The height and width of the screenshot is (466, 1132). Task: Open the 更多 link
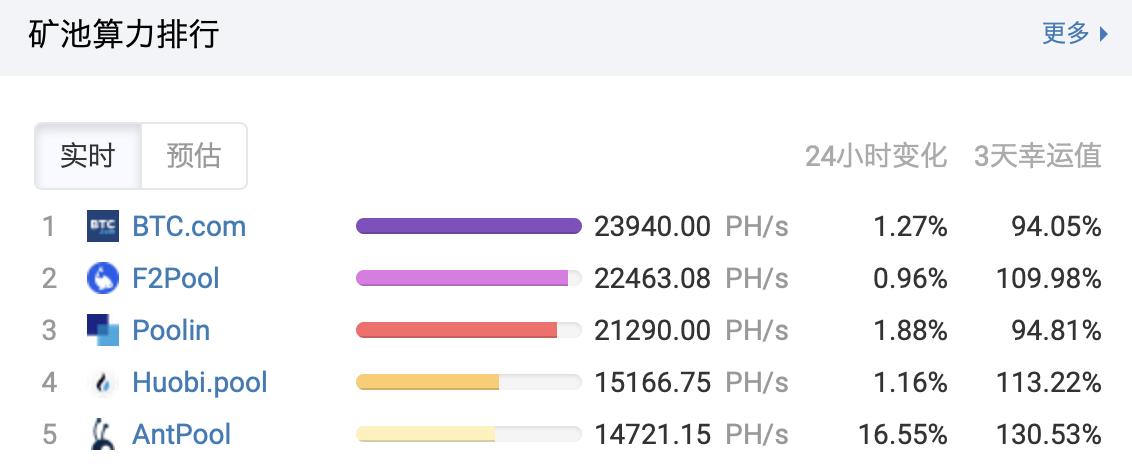(x=1066, y=34)
